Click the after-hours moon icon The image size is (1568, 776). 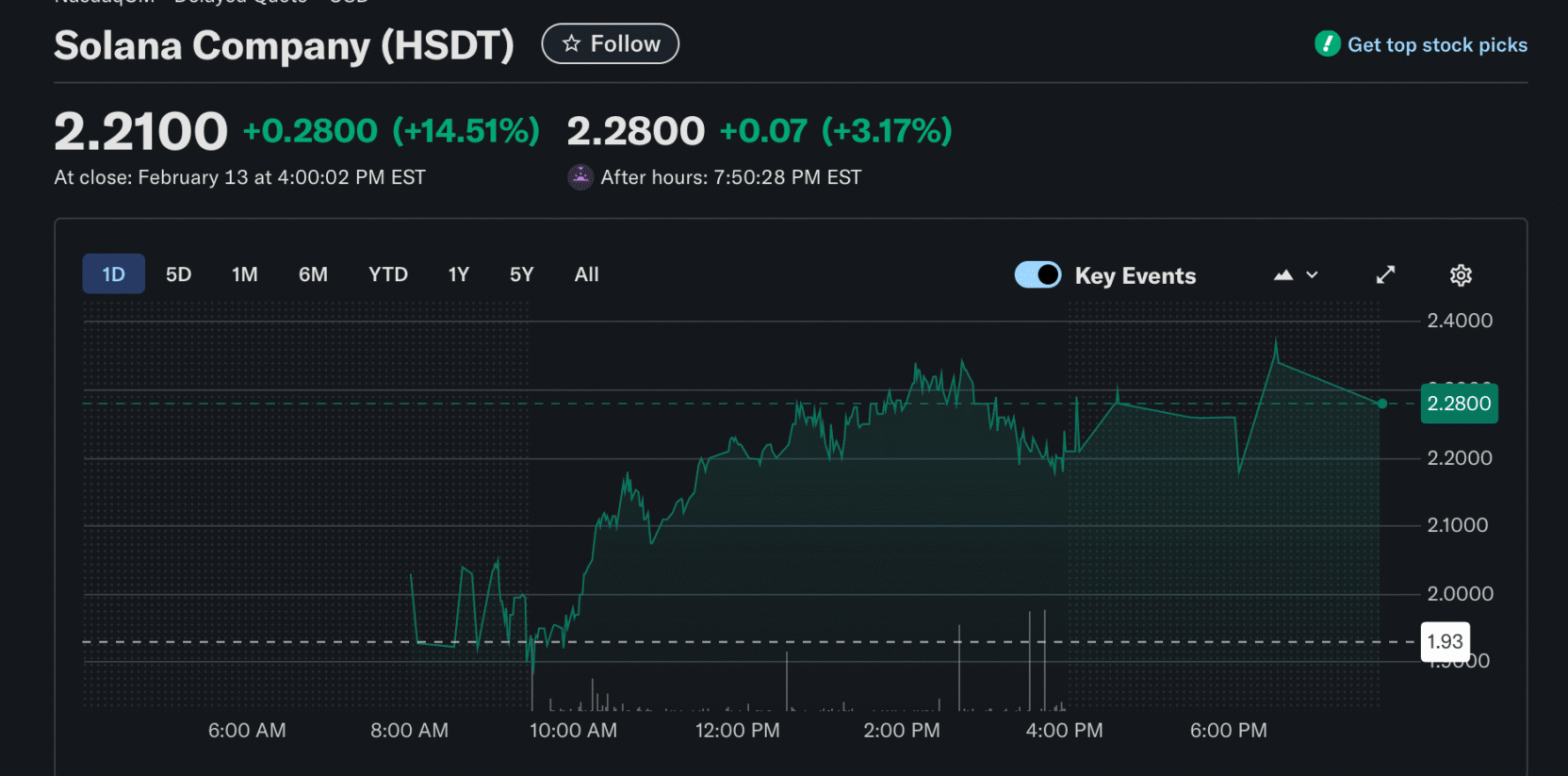tap(580, 177)
